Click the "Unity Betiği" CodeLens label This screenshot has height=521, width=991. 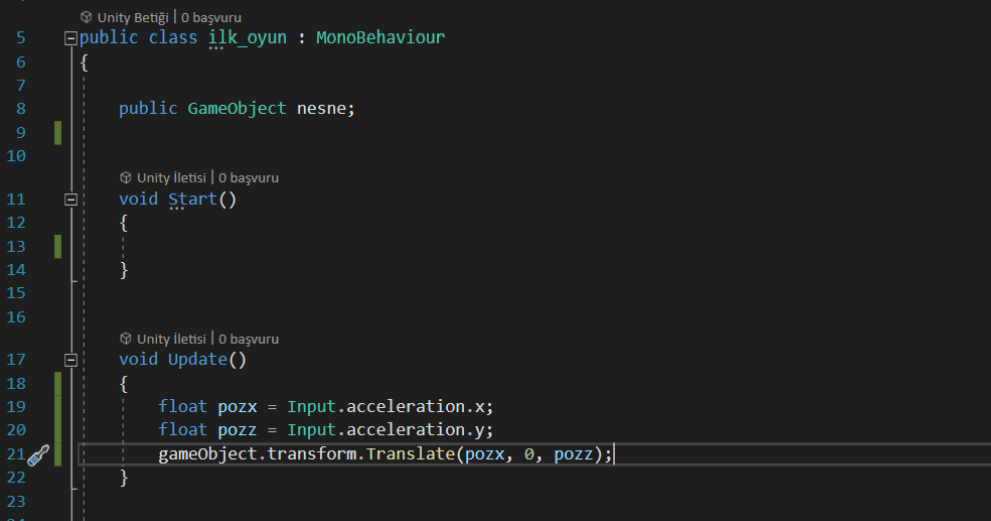[134, 17]
